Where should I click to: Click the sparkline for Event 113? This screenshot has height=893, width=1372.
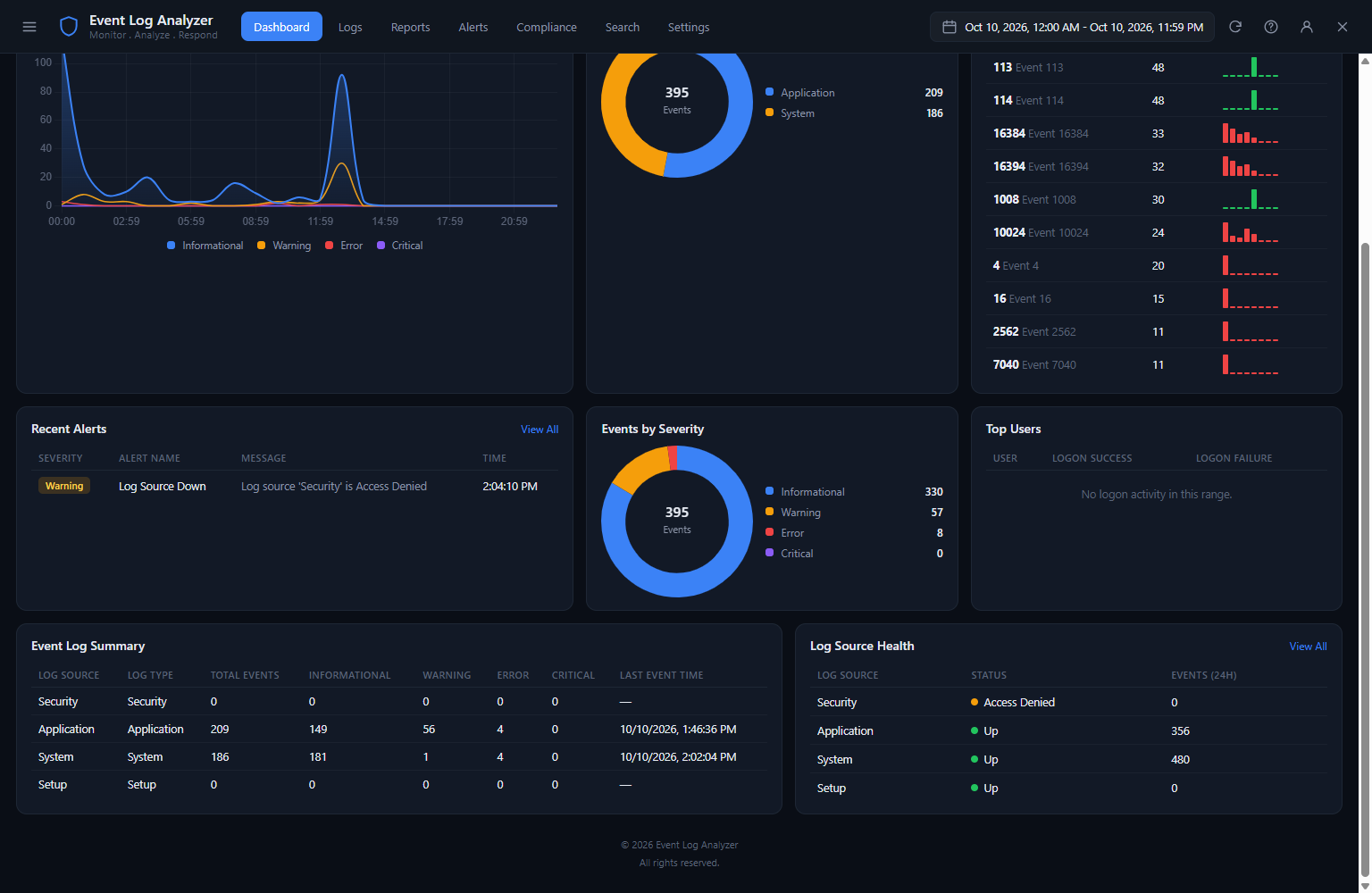1251,67
